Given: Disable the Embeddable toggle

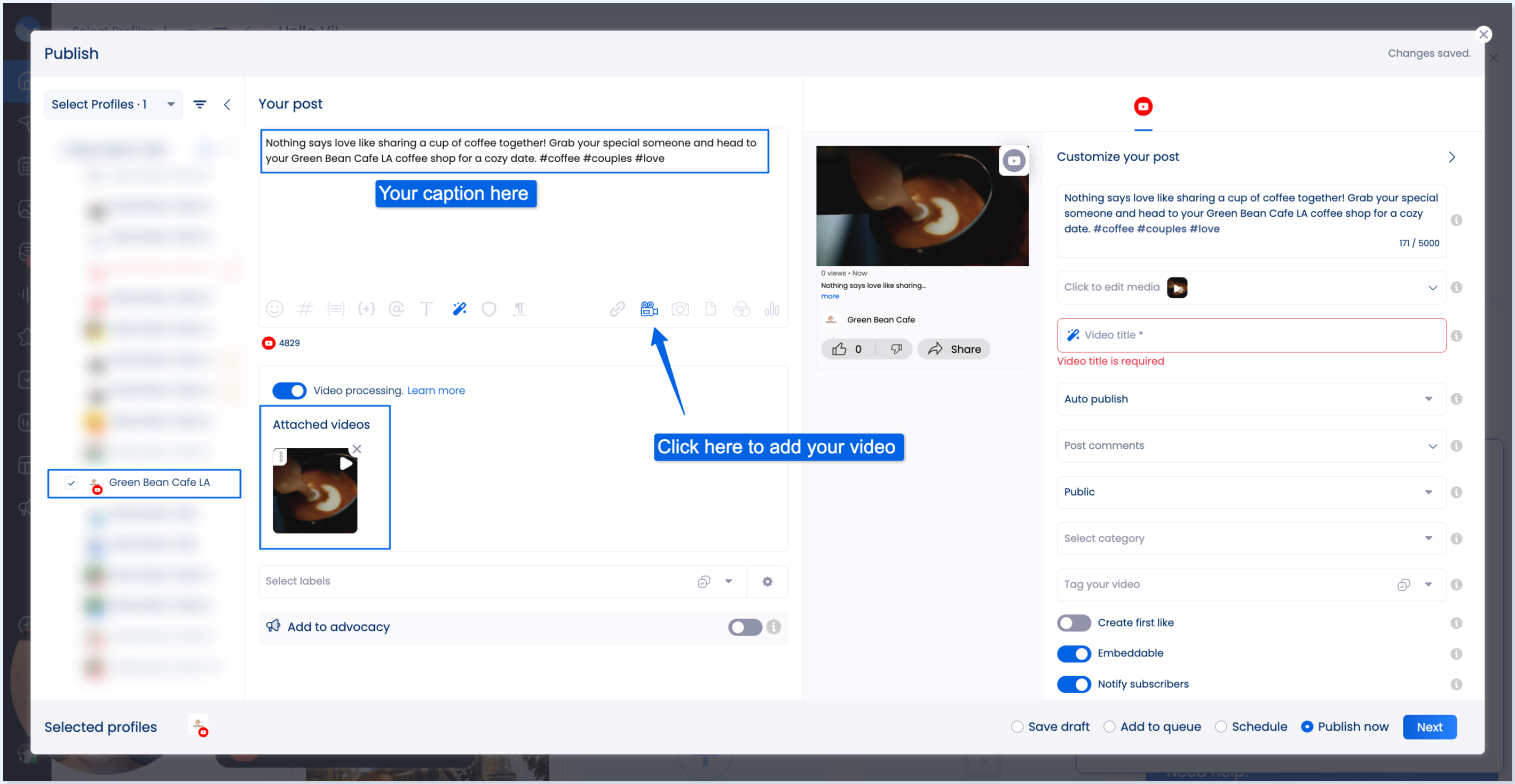Looking at the screenshot, I should (x=1074, y=653).
